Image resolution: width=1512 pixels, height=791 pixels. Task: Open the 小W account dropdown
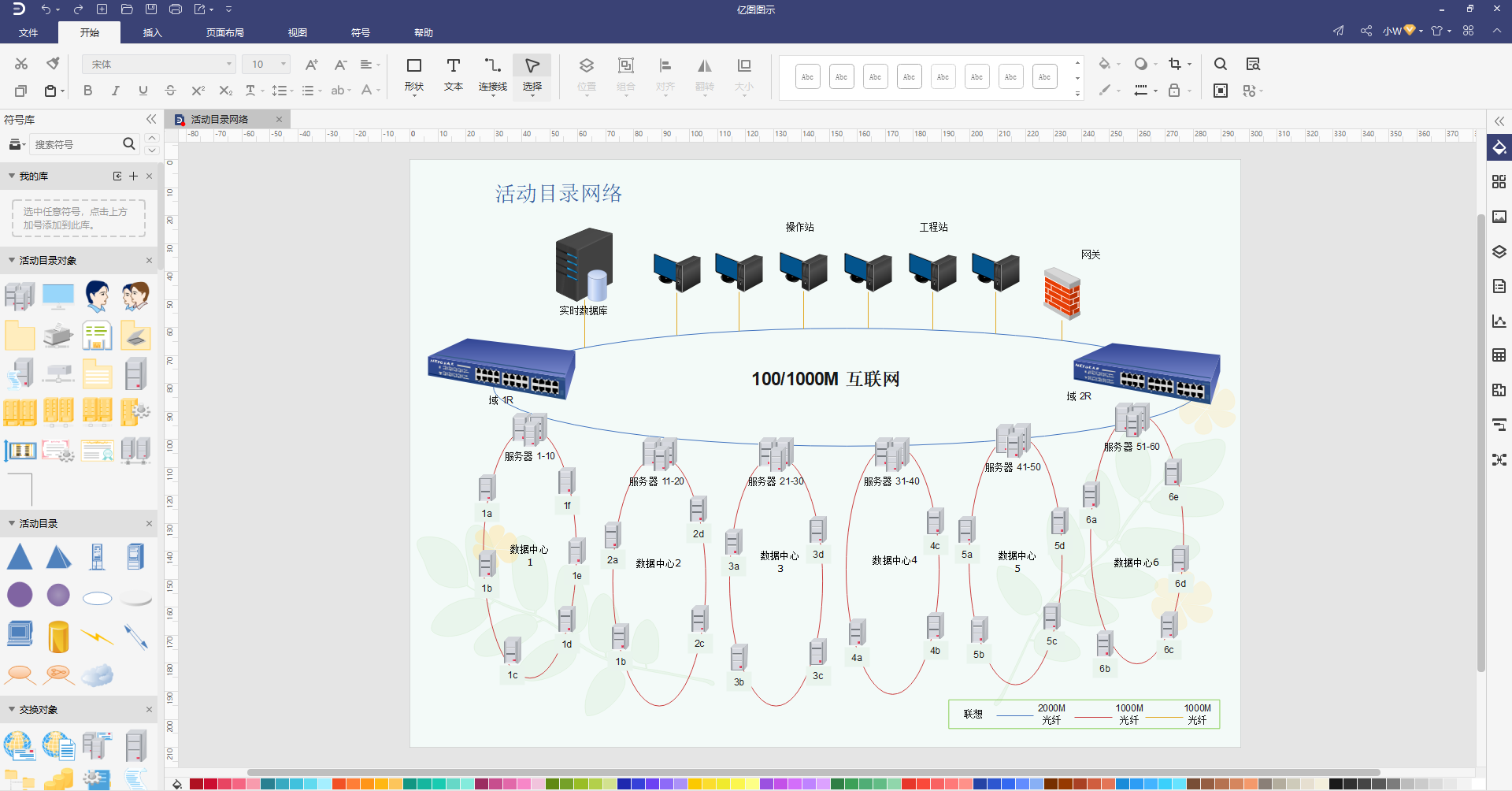(1403, 31)
